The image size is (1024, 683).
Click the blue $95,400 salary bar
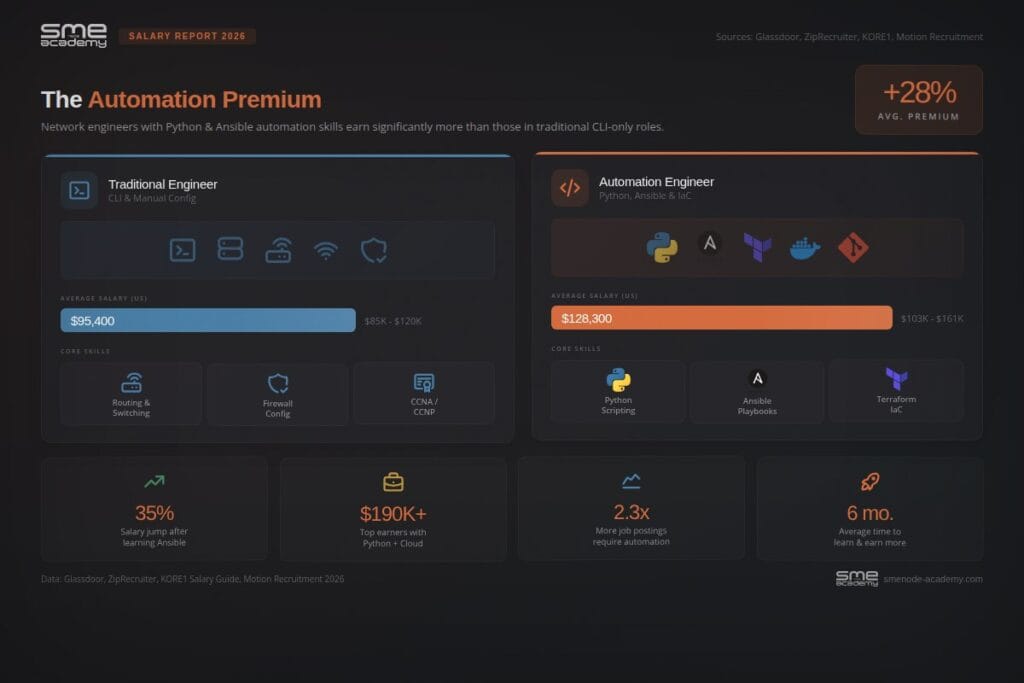(208, 321)
